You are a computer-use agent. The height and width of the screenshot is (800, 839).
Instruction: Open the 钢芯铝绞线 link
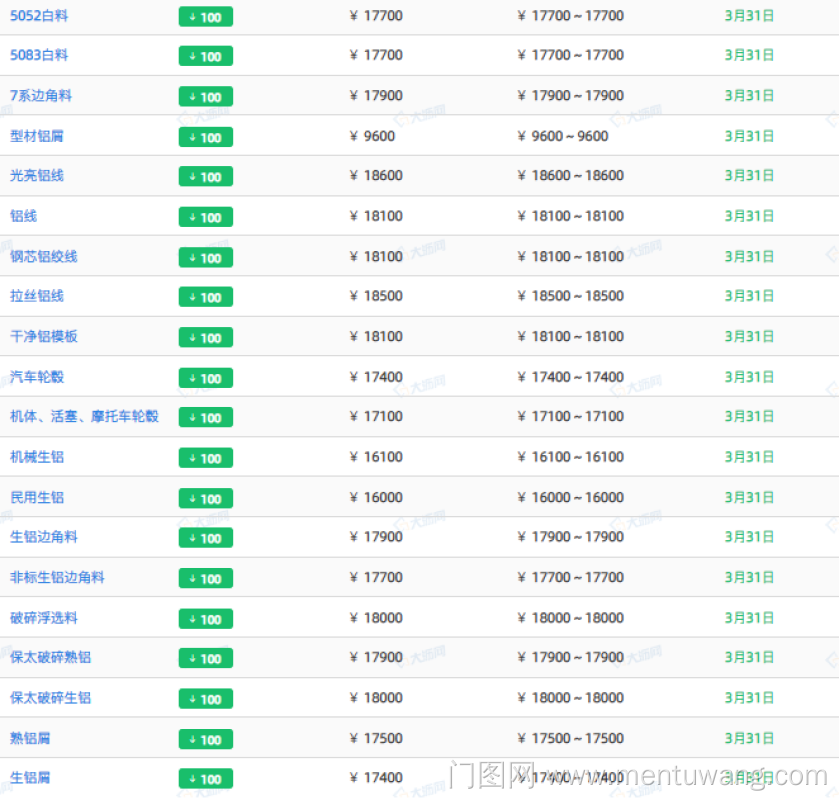44,257
